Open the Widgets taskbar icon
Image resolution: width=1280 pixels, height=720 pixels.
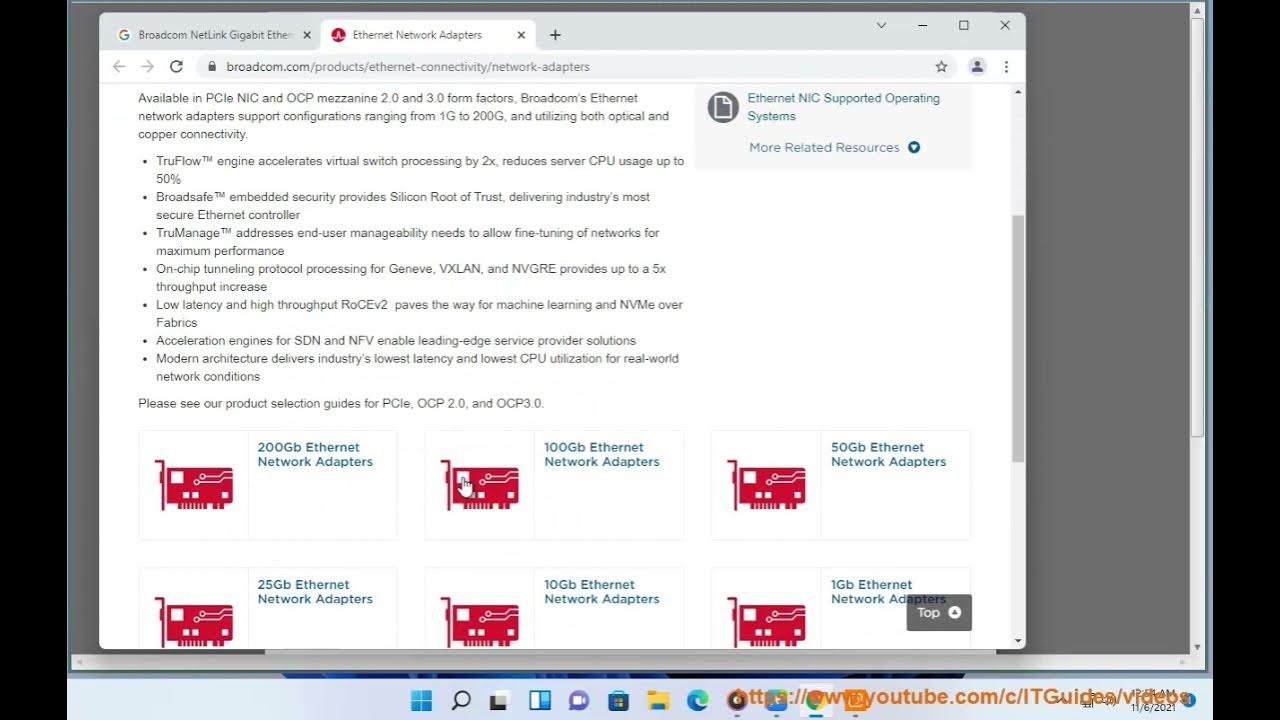click(540, 700)
